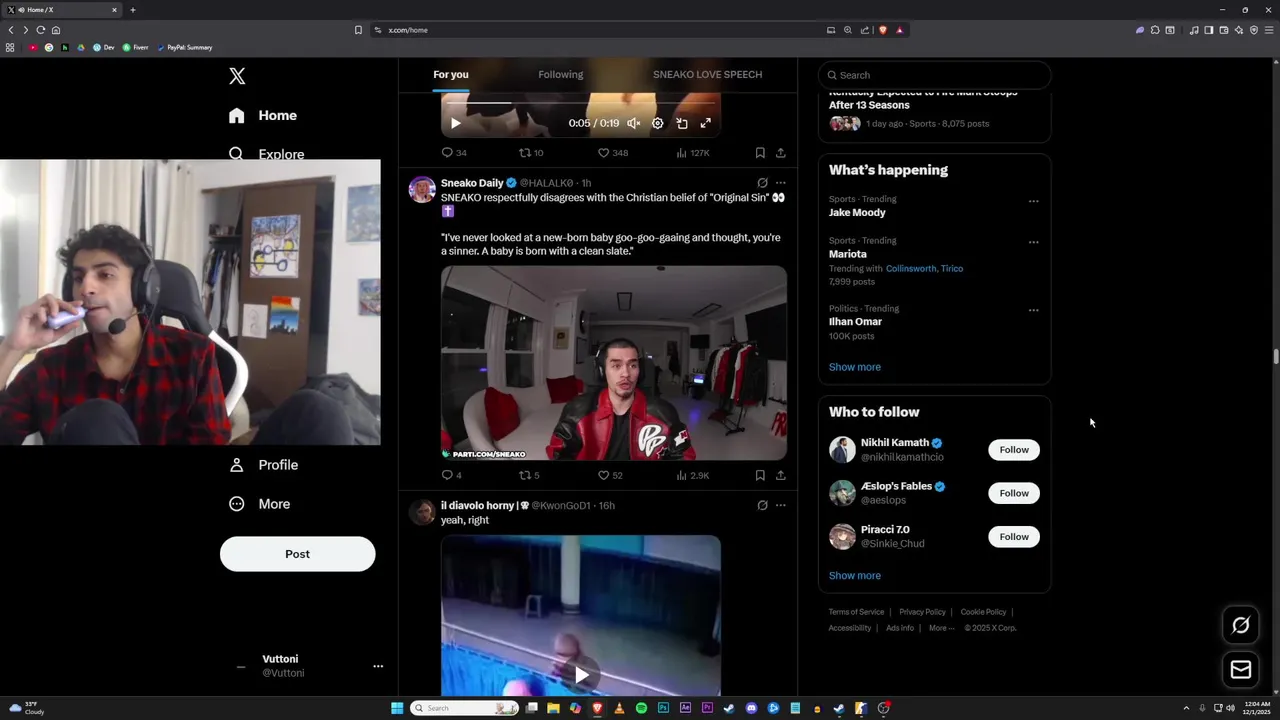Open Explore from the sidebar
The width and height of the screenshot is (1280, 720).
click(267, 154)
